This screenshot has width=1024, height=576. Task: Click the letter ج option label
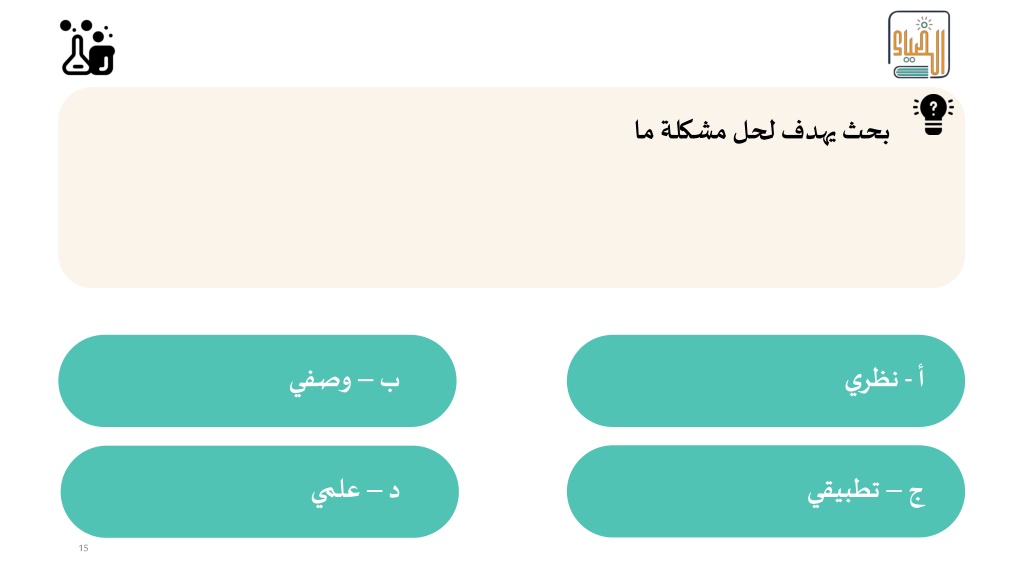point(916,495)
